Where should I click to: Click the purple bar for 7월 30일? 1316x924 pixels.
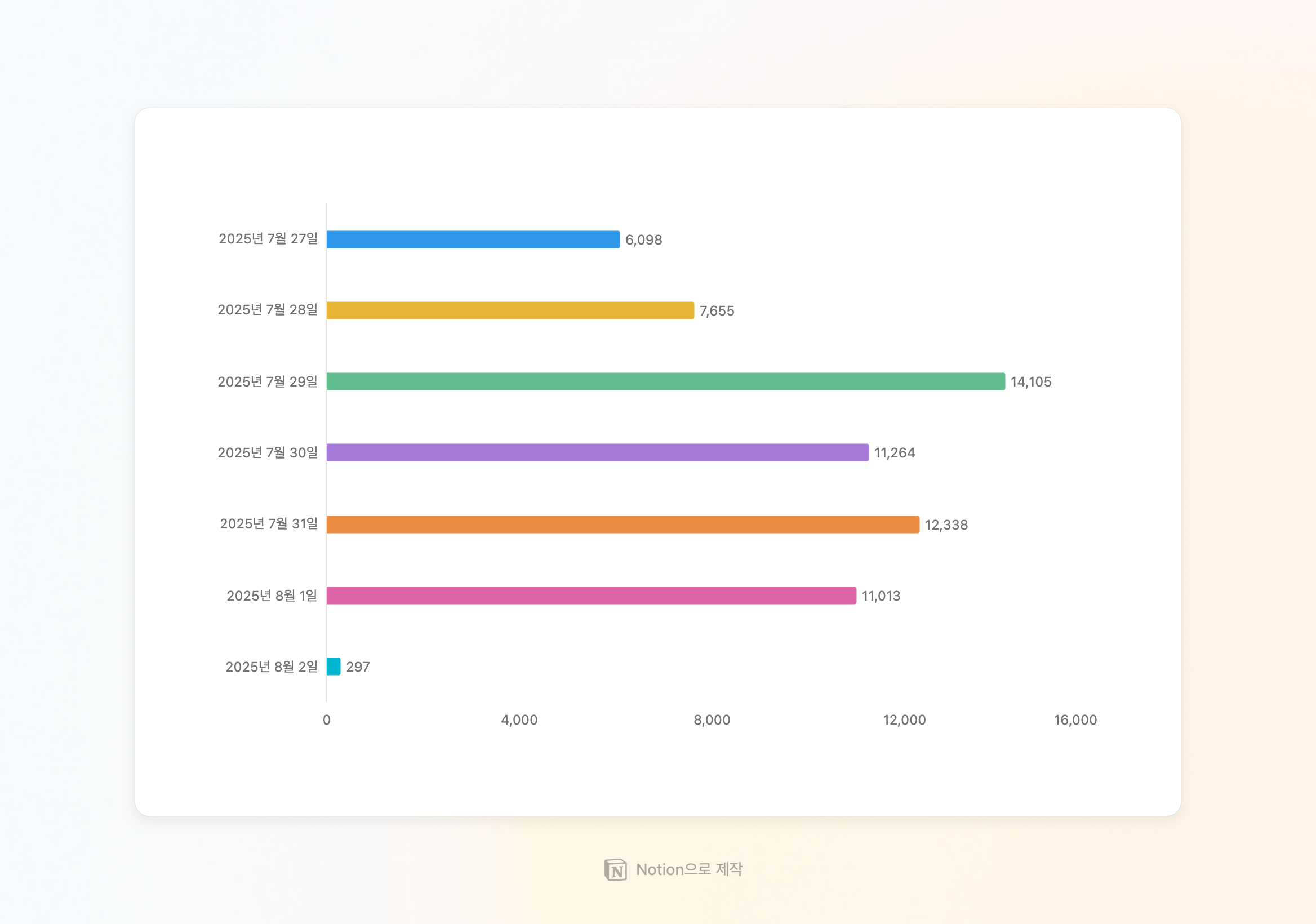coord(597,453)
